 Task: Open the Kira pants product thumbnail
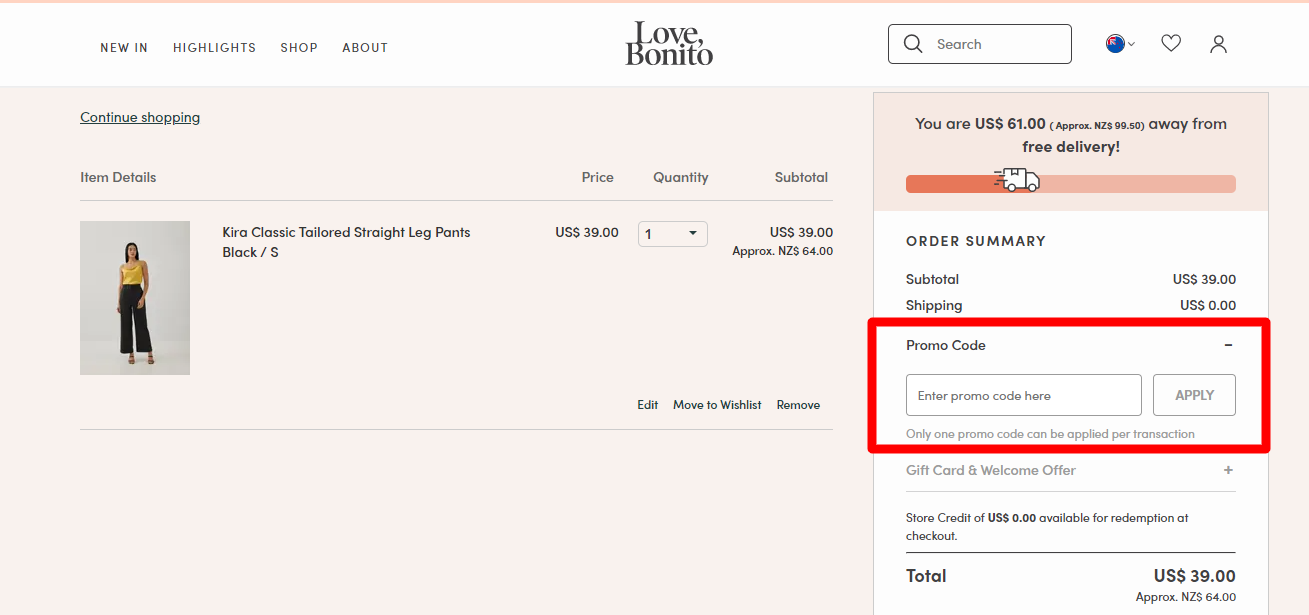pos(135,298)
